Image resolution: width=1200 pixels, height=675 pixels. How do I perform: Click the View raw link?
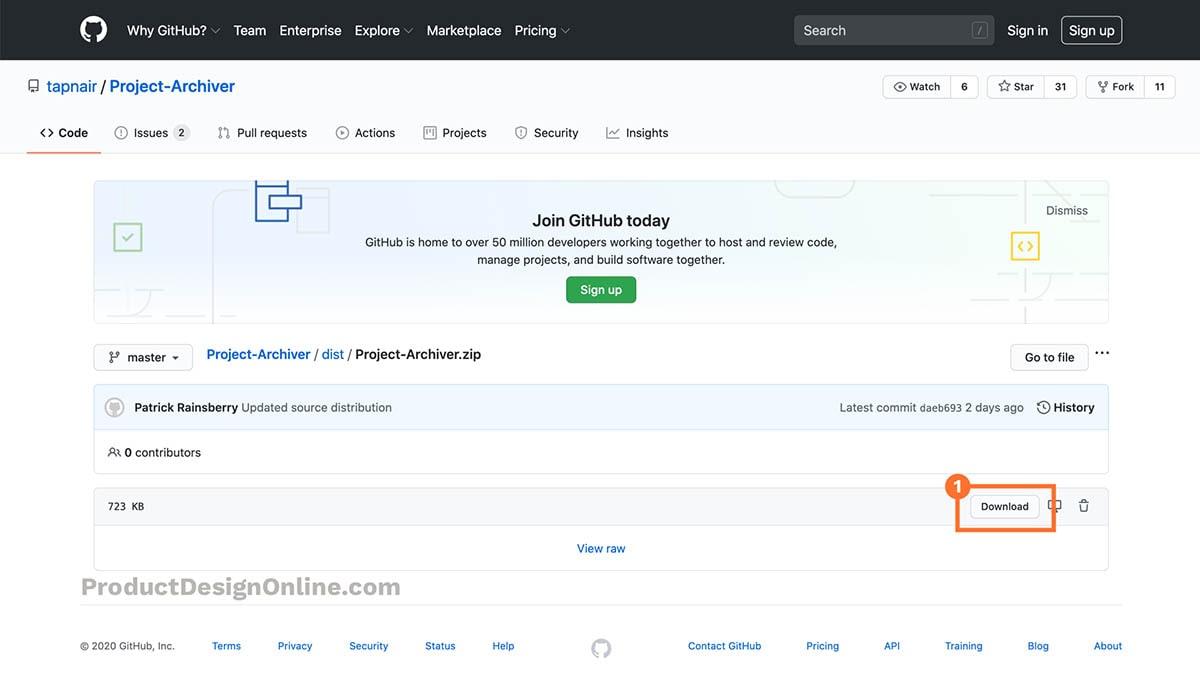pos(601,549)
